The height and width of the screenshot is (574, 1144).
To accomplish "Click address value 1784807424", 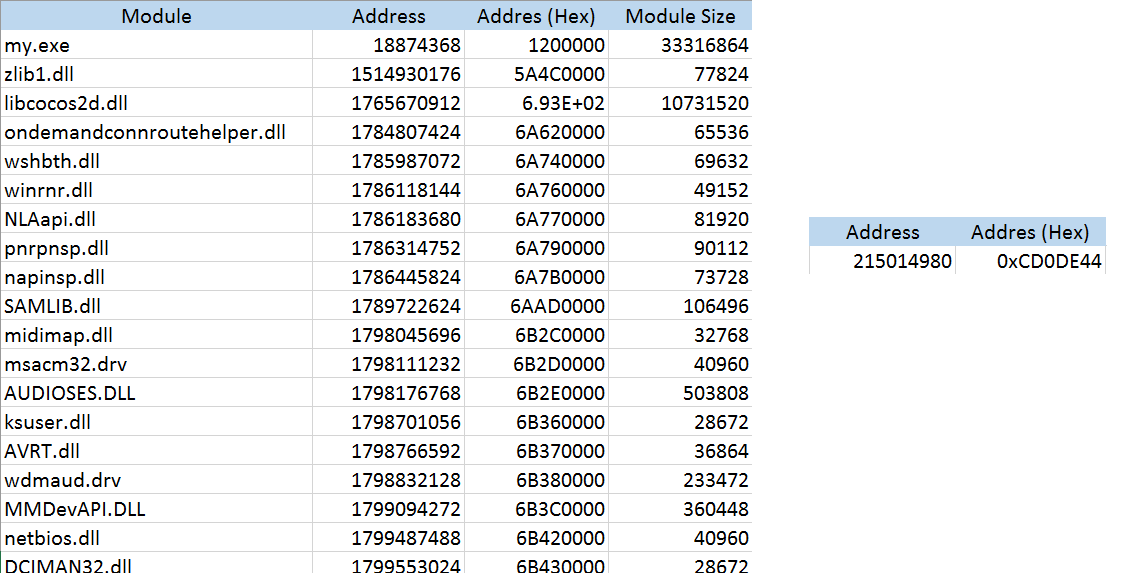I will pyautogui.click(x=388, y=132).
